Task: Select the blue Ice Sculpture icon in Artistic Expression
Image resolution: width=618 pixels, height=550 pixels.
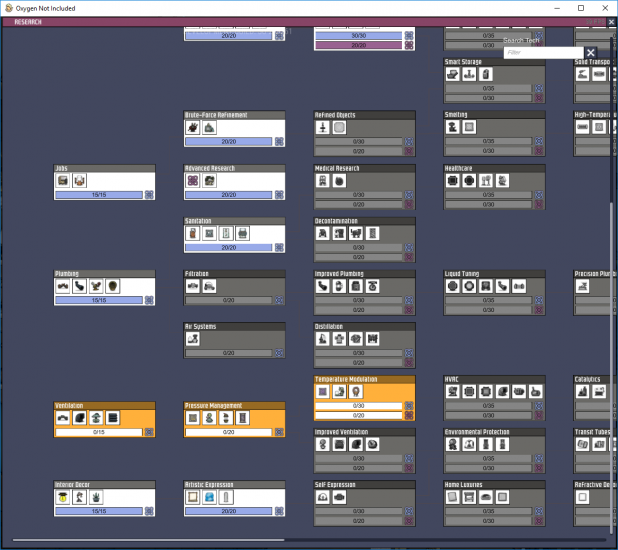Action: pyautogui.click(x=209, y=497)
